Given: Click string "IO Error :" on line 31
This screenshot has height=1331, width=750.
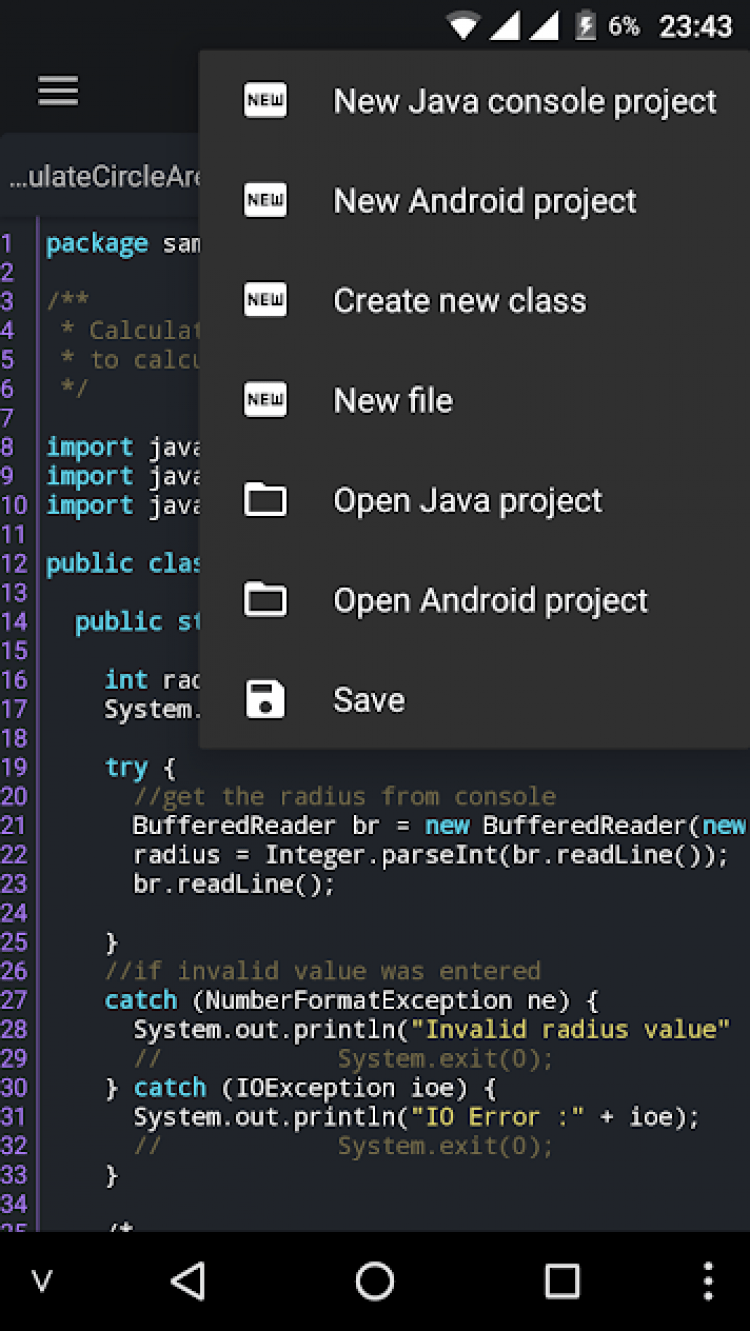Looking at the screenshot, I should point(498,1116).
